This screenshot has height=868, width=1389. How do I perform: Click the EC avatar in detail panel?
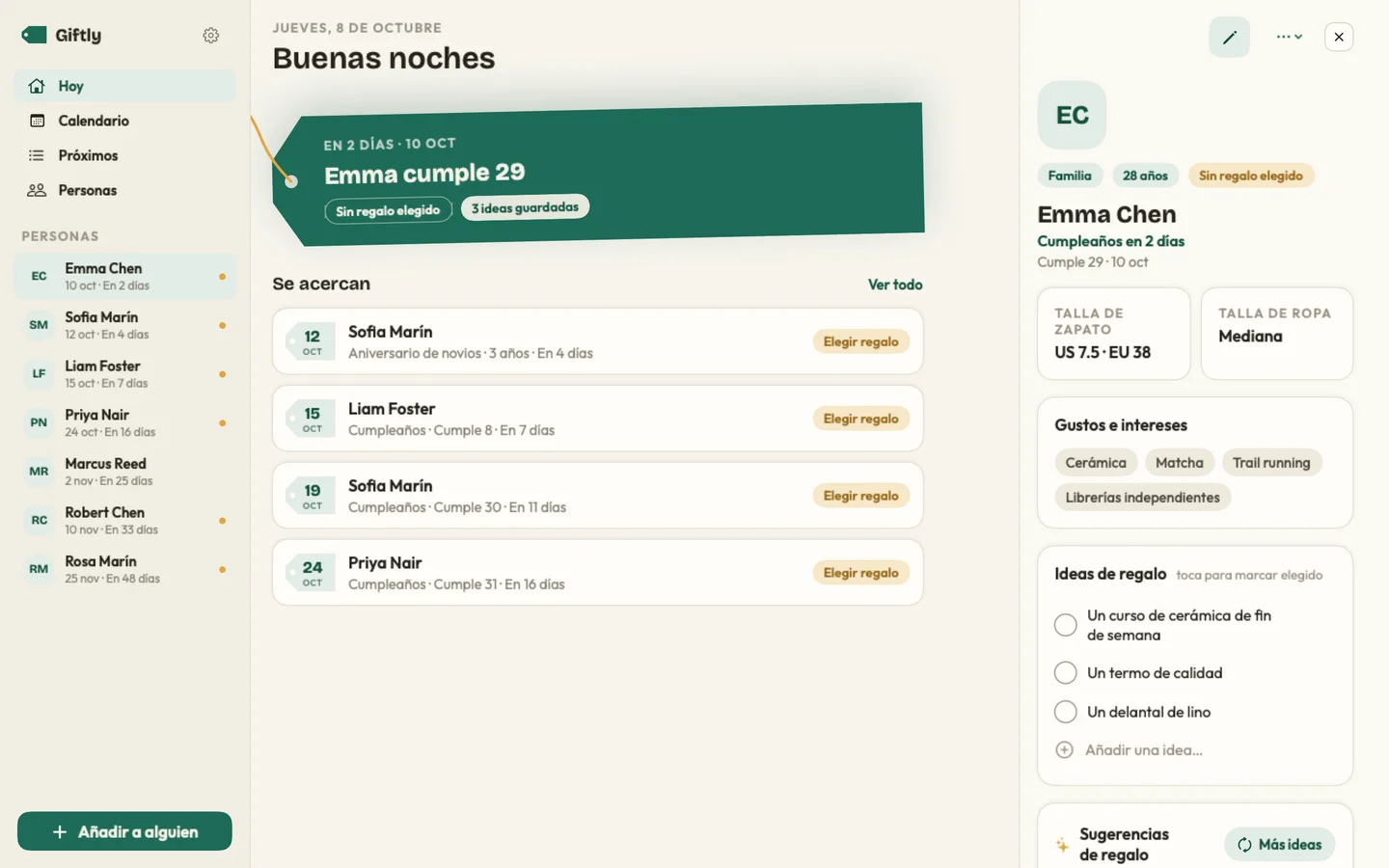pyautogui.click(x=1072, y=115)
